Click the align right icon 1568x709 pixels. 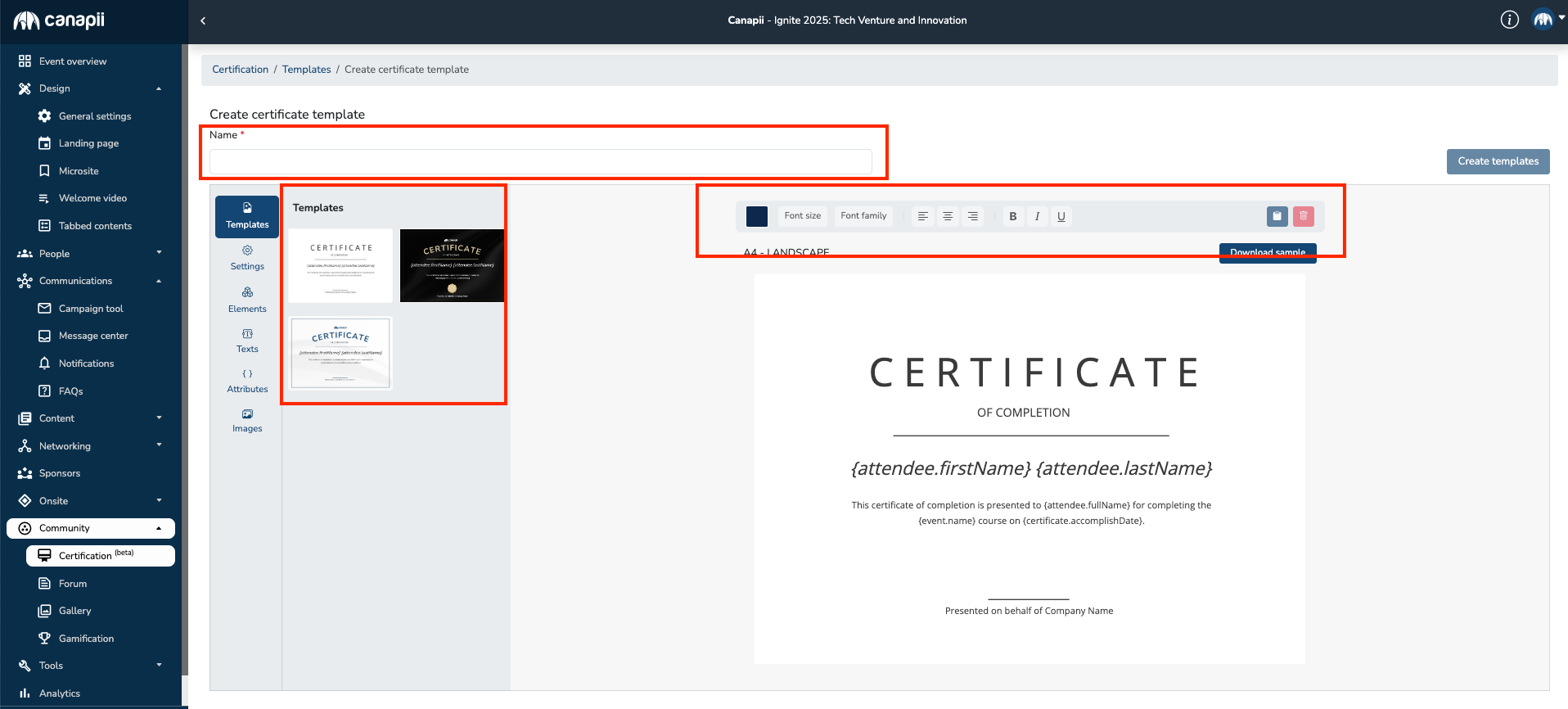click(x=972, y=216)
